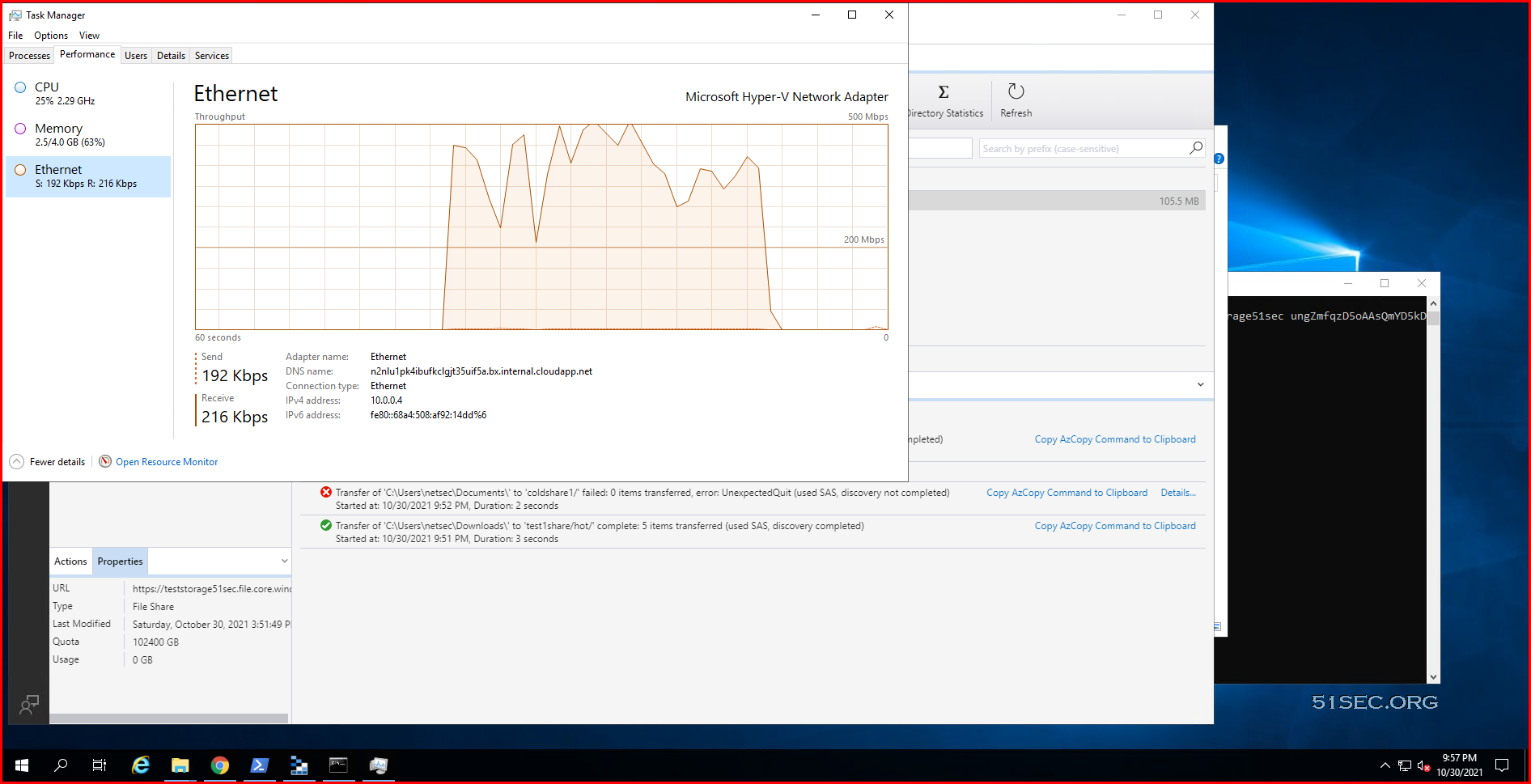Open PowerShell from taskbar
The height and width of the screenshot is (784, 1531).
click(x=259, y=765)
